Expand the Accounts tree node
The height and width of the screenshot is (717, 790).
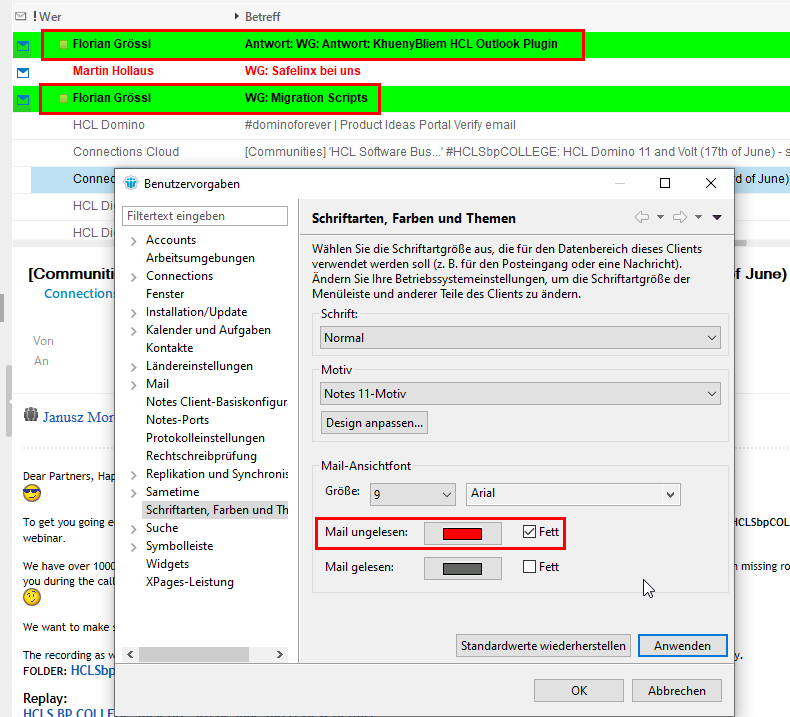click(x=134, y=241)
